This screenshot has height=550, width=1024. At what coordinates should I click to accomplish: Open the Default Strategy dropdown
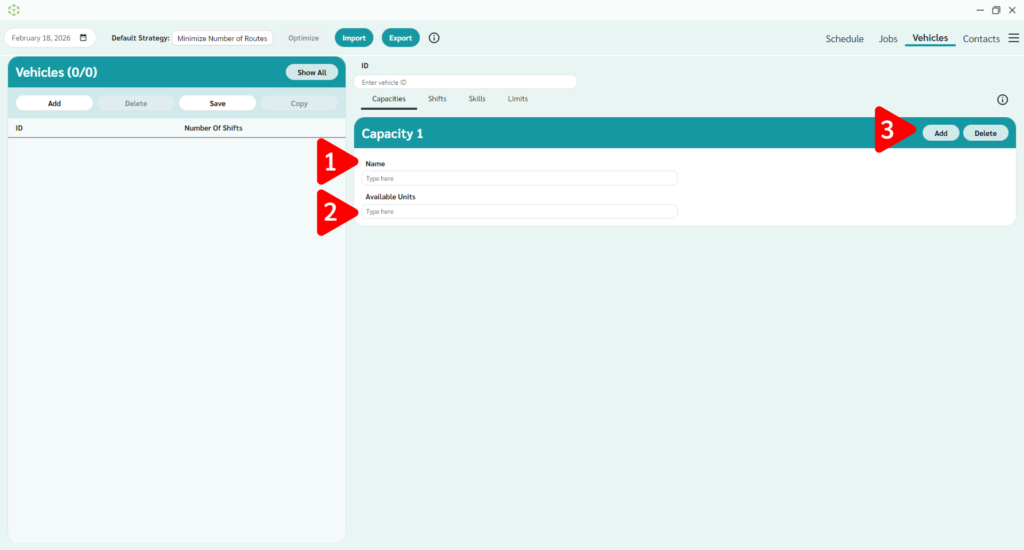click(x=222, y=38)
